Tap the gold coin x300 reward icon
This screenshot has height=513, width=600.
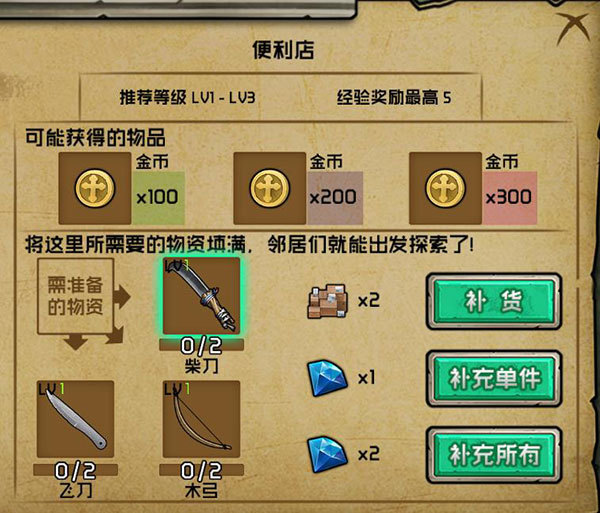(445, 188)
